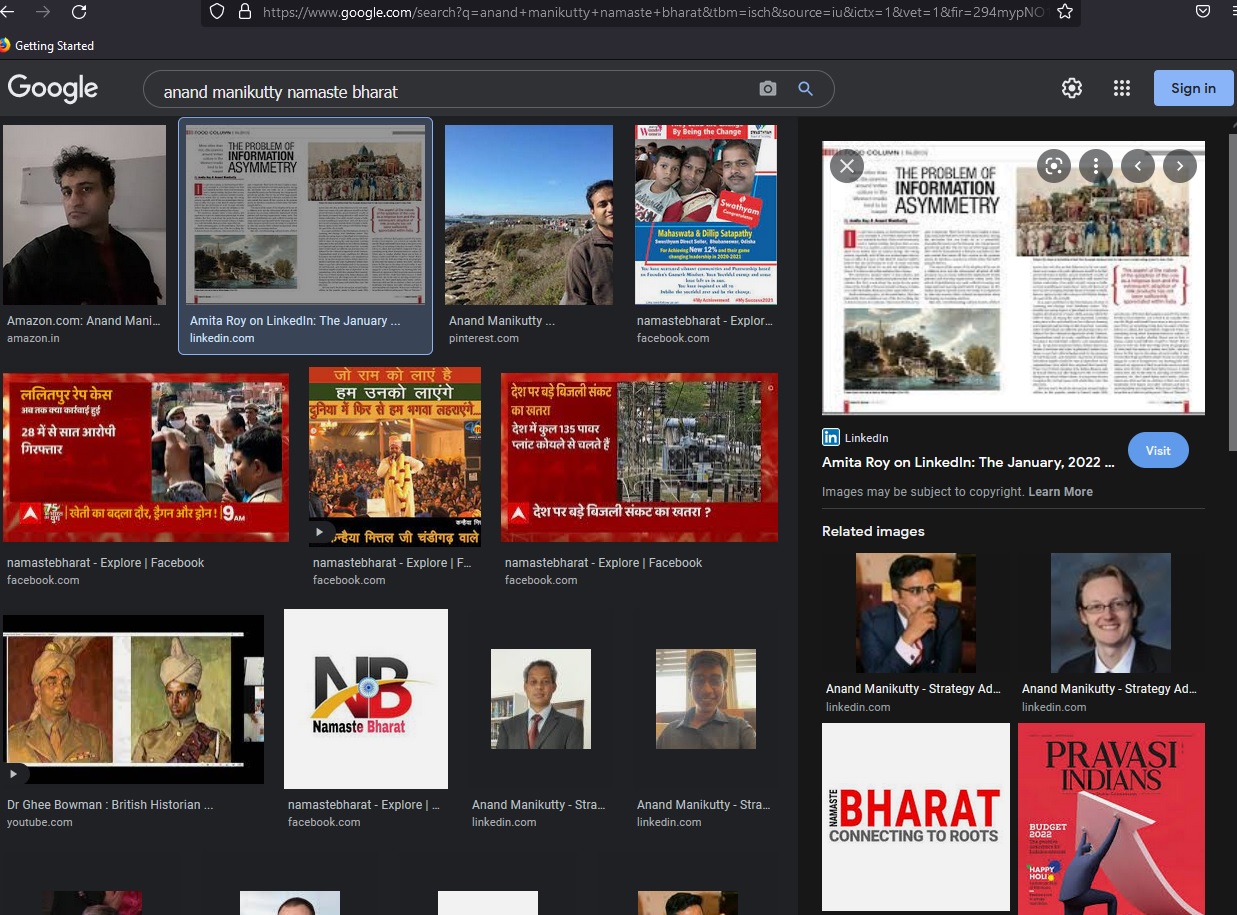Image resolution: width=1237 pixels, height=915 pixels.
Task: Click the youtube.com source text
Action: coord(40,823)
